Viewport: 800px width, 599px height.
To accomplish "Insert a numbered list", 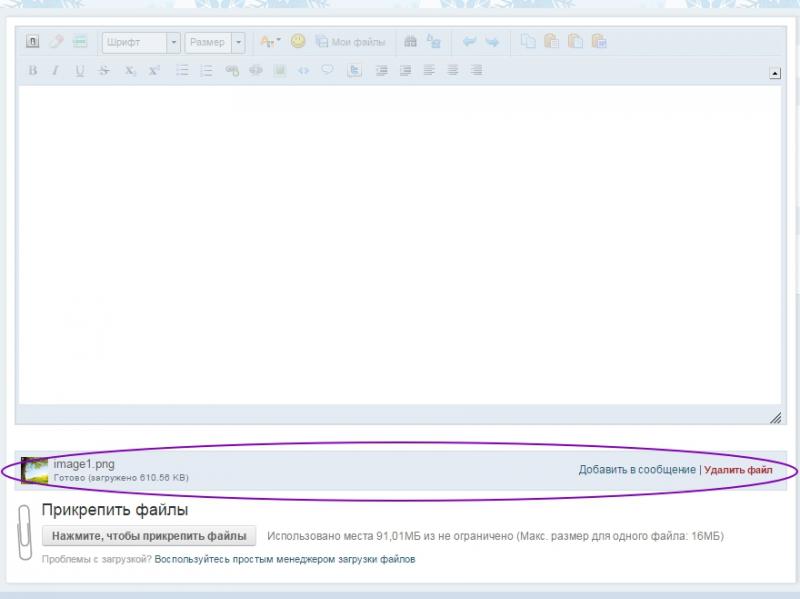I will click(207, 71).
